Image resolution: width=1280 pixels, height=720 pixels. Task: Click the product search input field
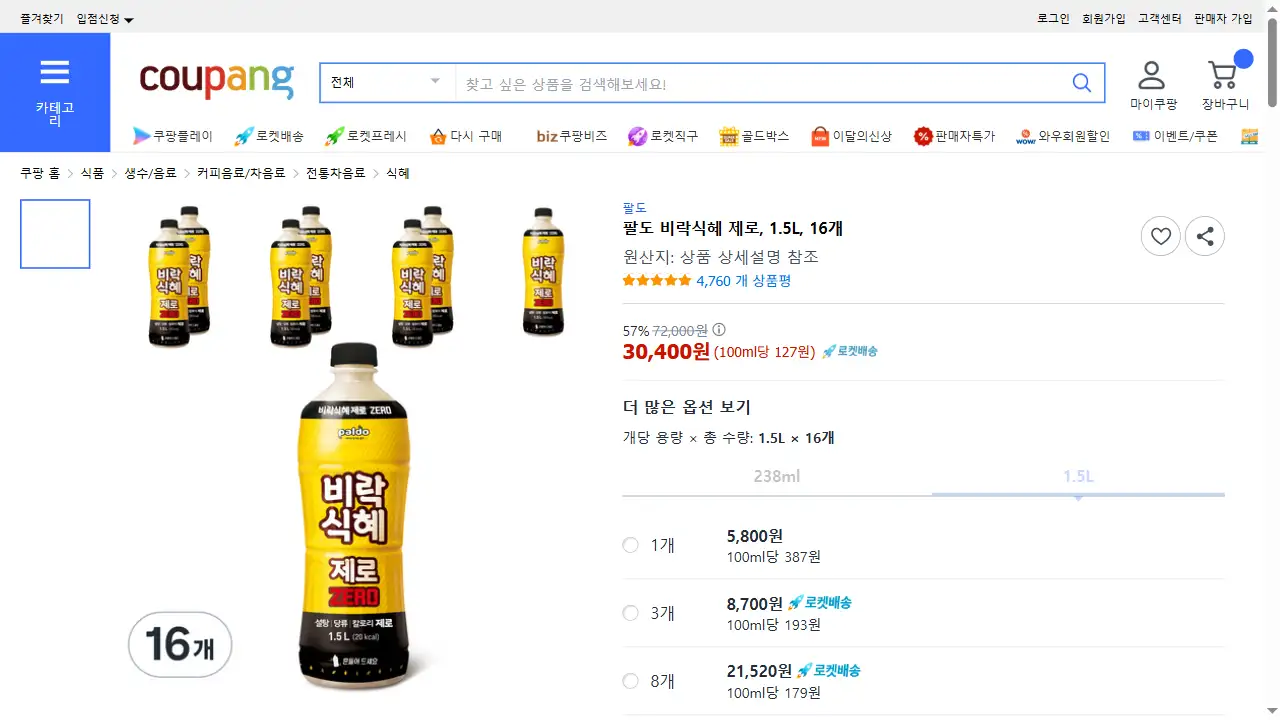point(758,83)
